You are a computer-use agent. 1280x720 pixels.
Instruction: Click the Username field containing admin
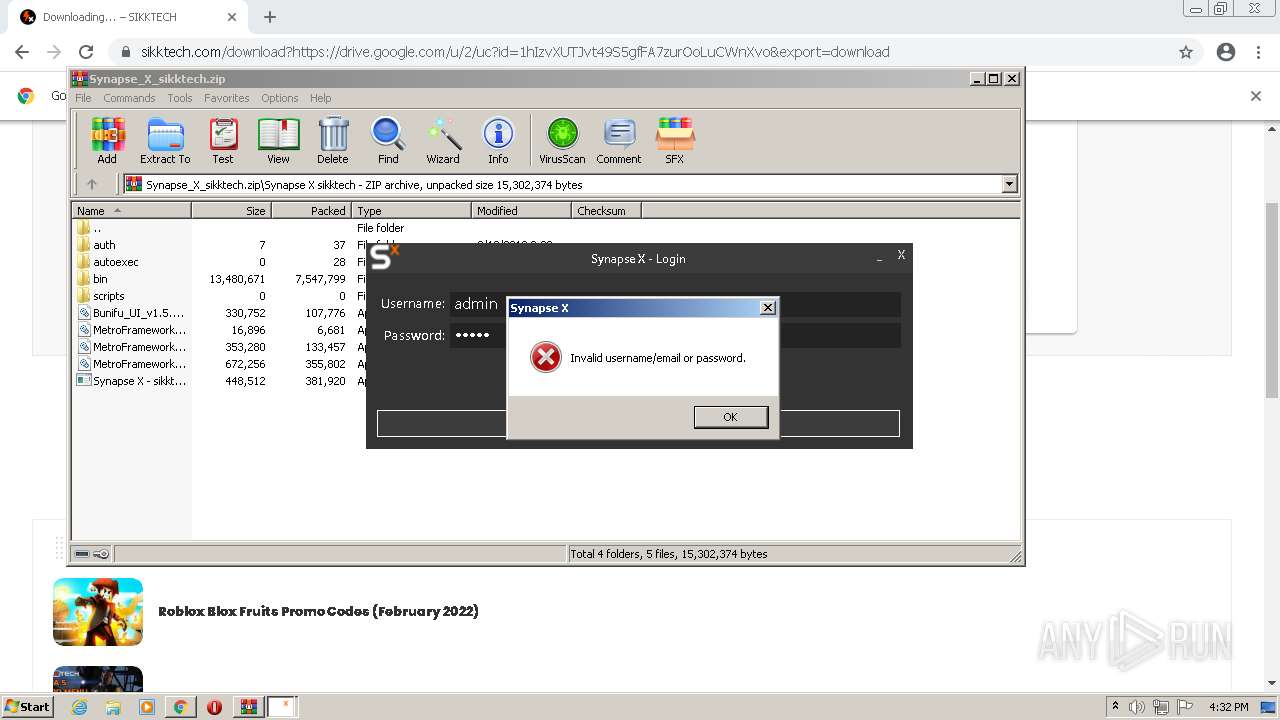click(675, 304)
